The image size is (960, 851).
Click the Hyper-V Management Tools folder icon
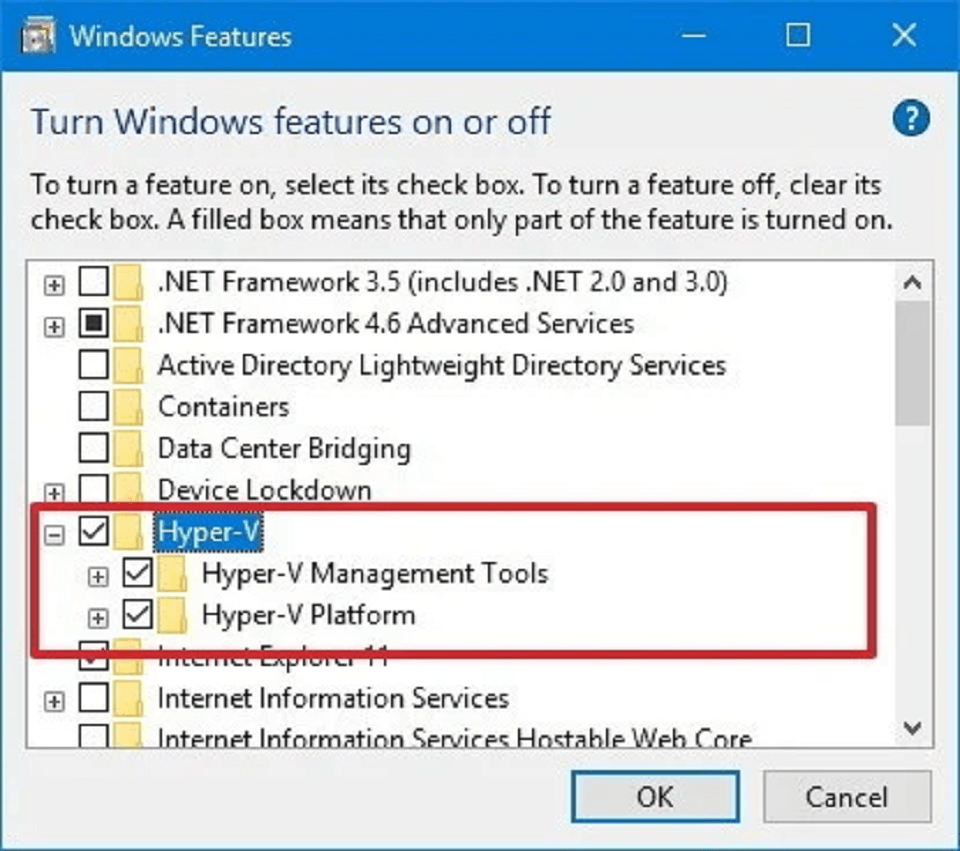(x=173, y=574)
